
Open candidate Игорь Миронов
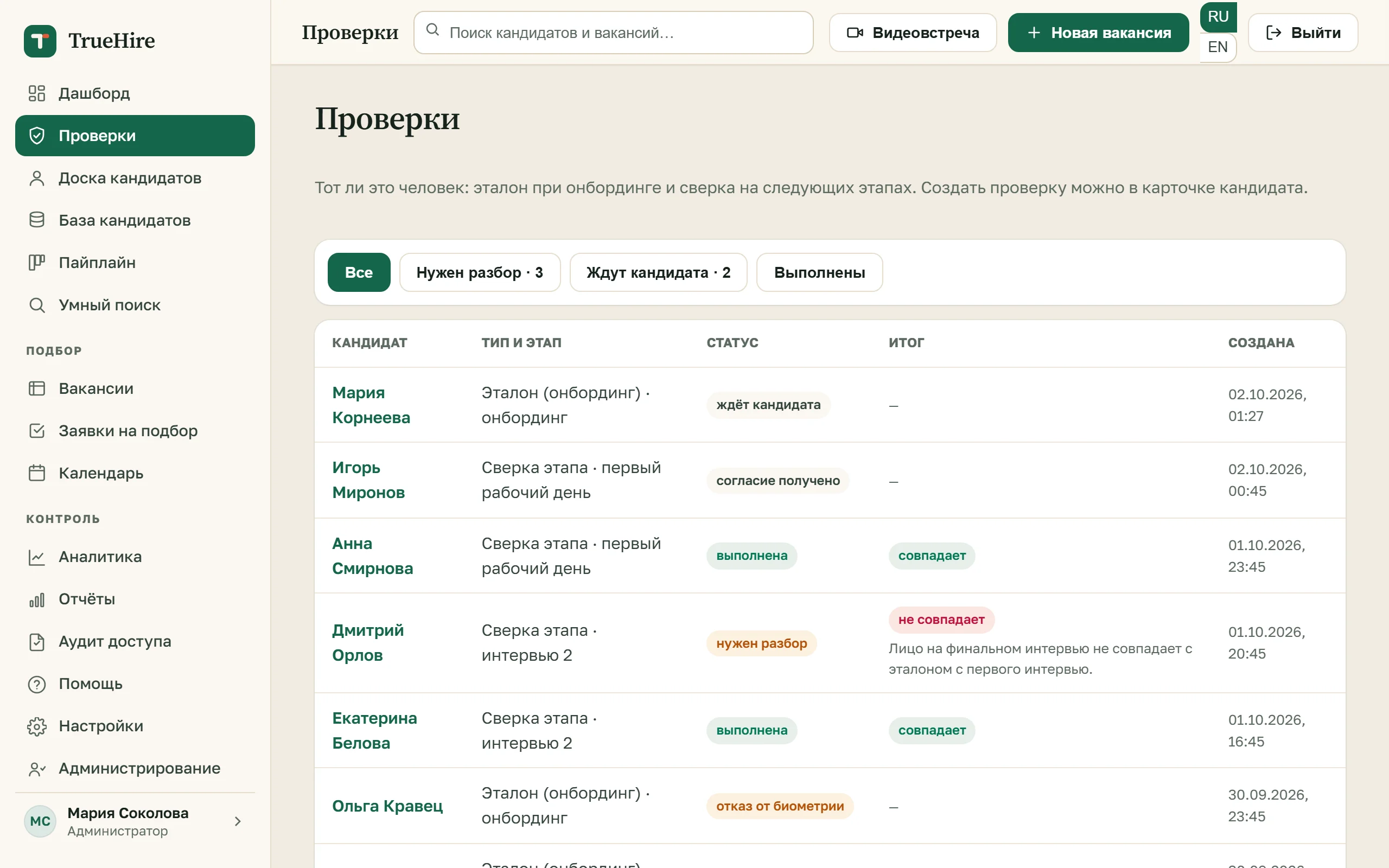click(368, 480)
